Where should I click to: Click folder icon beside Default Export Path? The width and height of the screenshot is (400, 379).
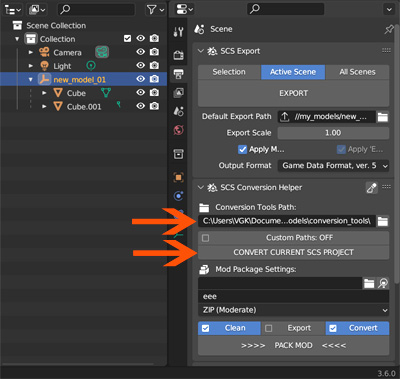[x=383, y=117]
